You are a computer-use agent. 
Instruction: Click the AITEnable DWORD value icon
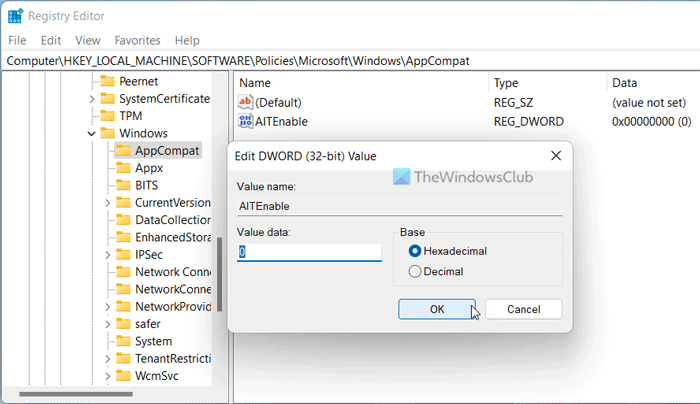[x=245, y=121]
